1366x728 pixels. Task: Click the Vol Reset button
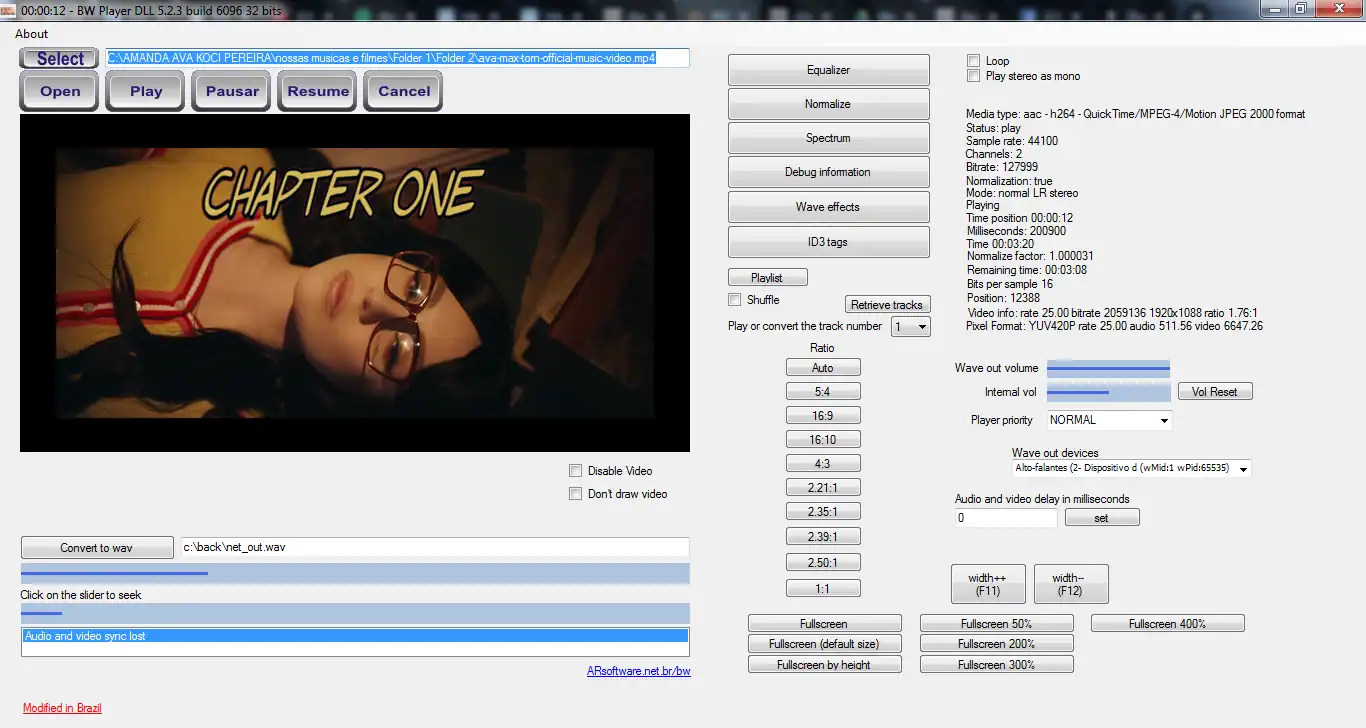[1215, 392]
